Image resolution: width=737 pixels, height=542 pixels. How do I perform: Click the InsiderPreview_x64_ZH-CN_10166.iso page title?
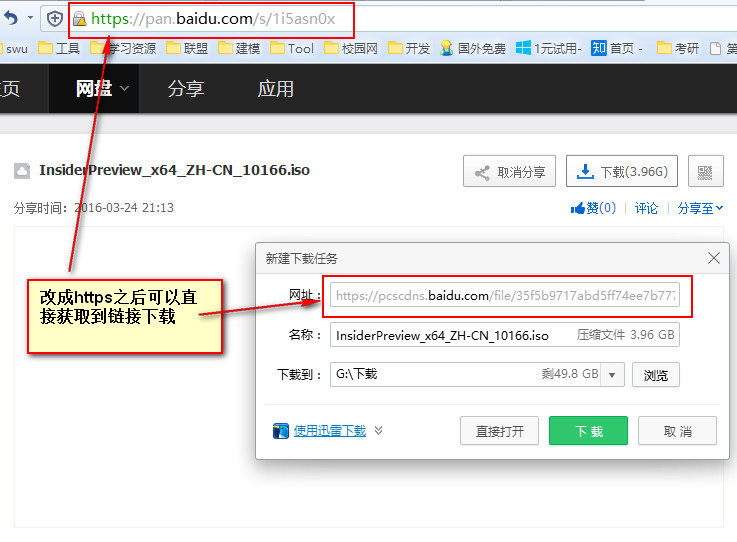174,170
